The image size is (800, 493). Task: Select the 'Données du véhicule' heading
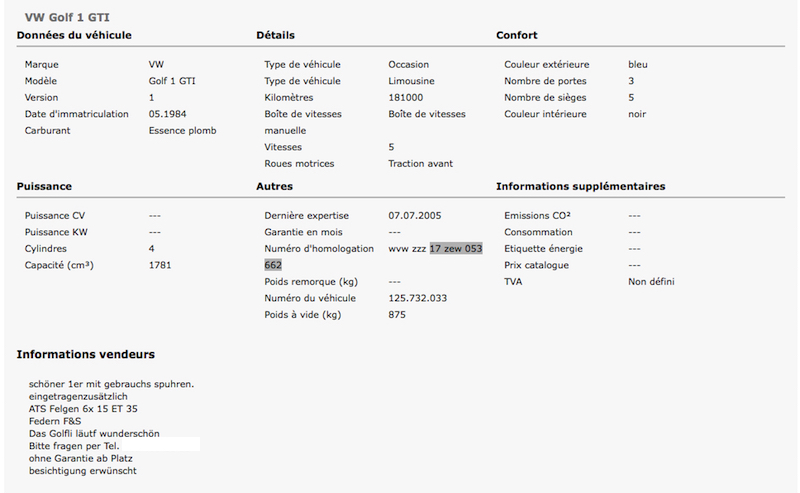[x=74, y=35]
